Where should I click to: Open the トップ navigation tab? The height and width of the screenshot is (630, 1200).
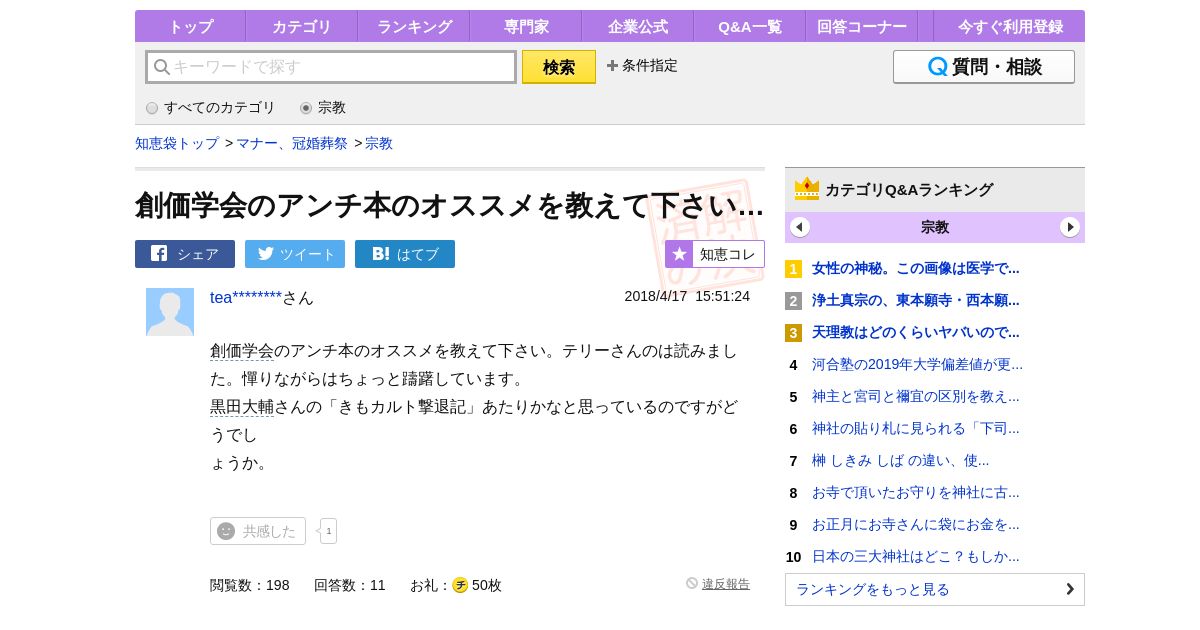190,27
